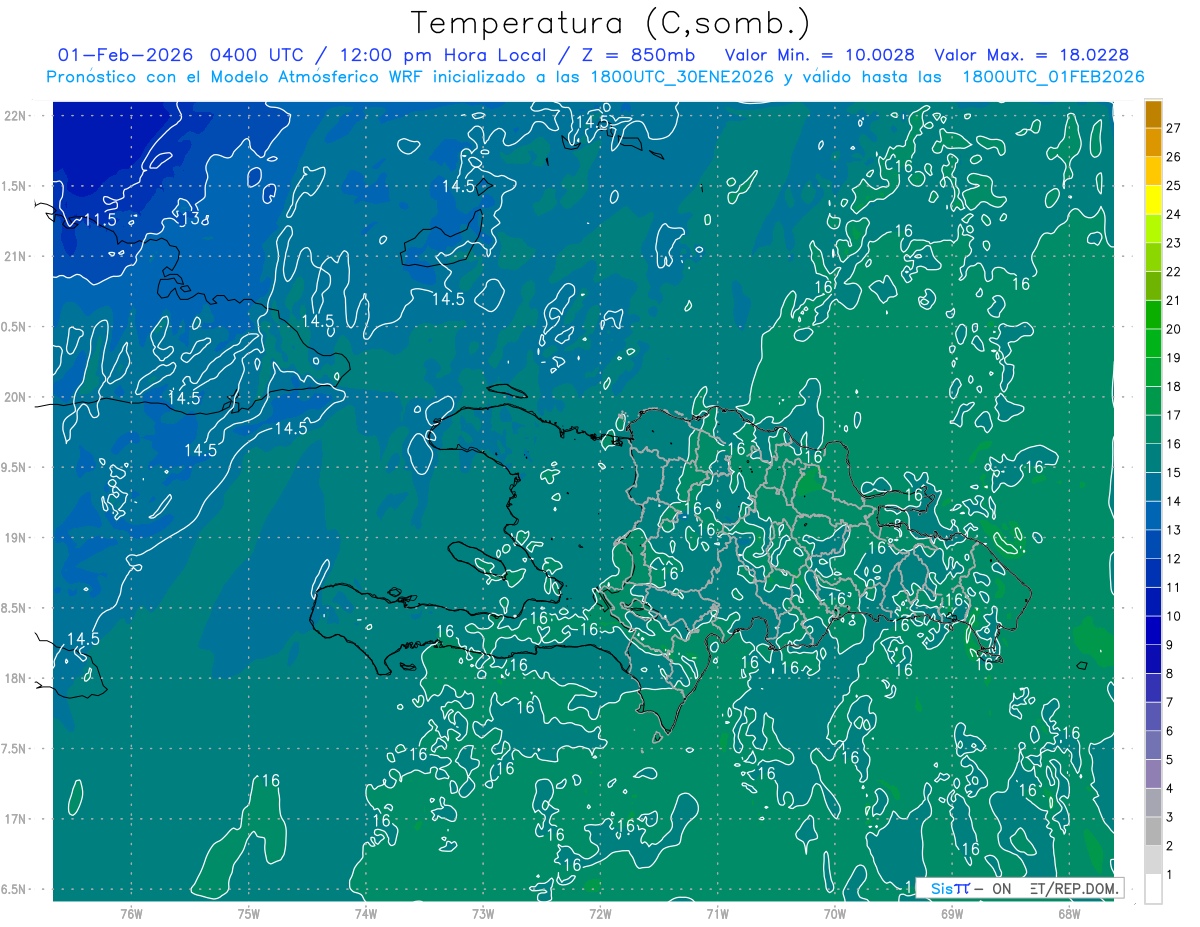Click the "69W" longitude axis label
1200x927 pixels.
(x=952, y=913)
